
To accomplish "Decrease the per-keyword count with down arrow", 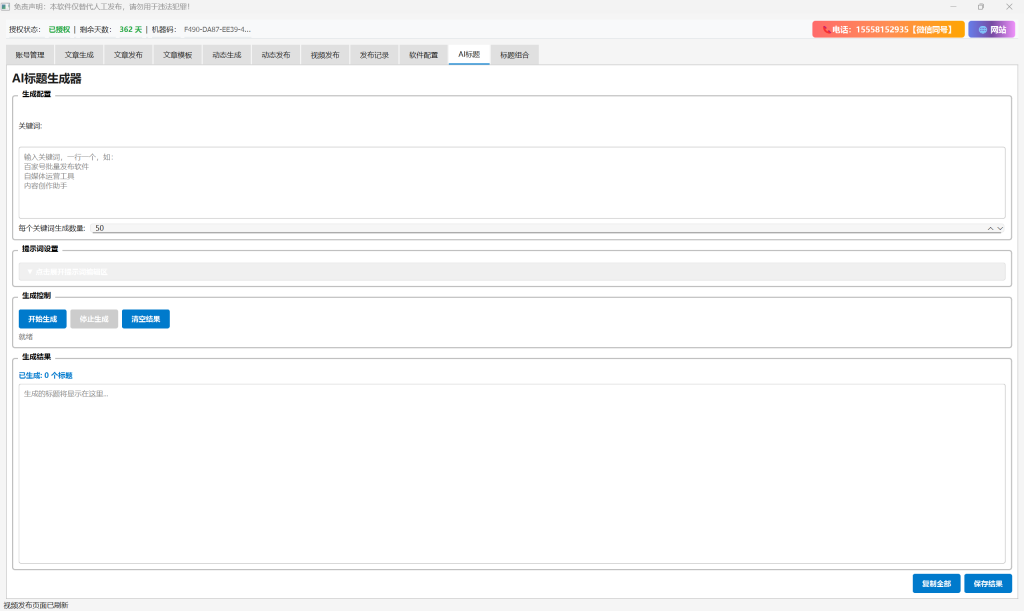I will tap(1000, 228).
